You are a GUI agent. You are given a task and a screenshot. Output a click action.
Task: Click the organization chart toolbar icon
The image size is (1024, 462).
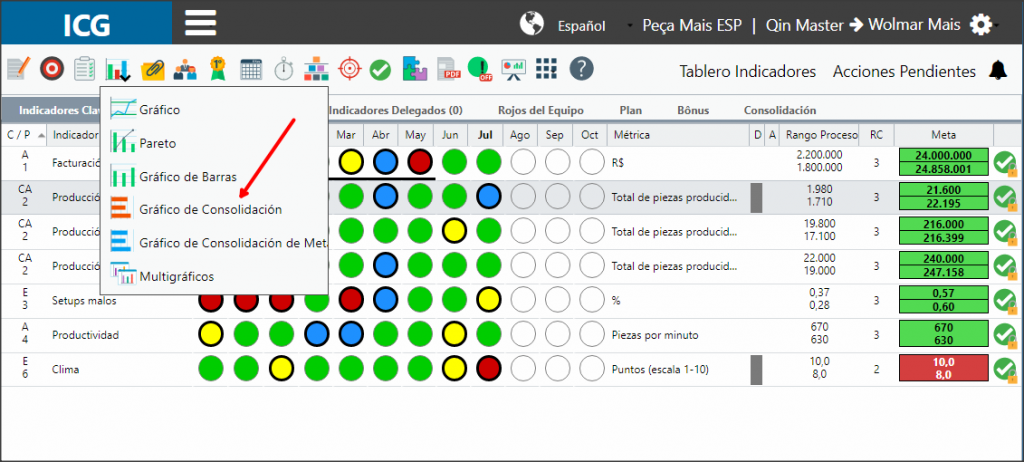coord(316,68)
